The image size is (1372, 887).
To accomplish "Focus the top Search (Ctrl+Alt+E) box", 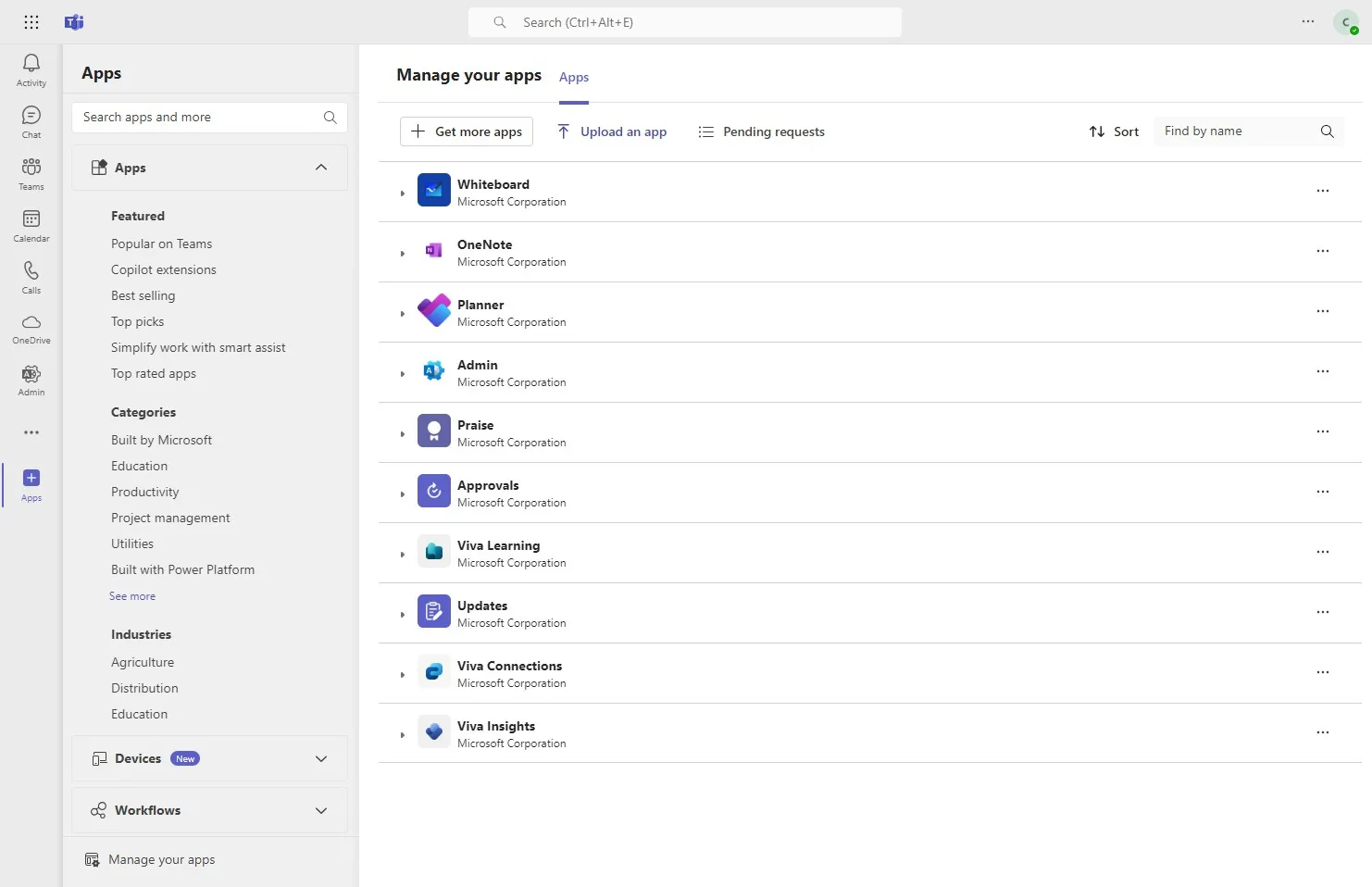I will point(685,22).
